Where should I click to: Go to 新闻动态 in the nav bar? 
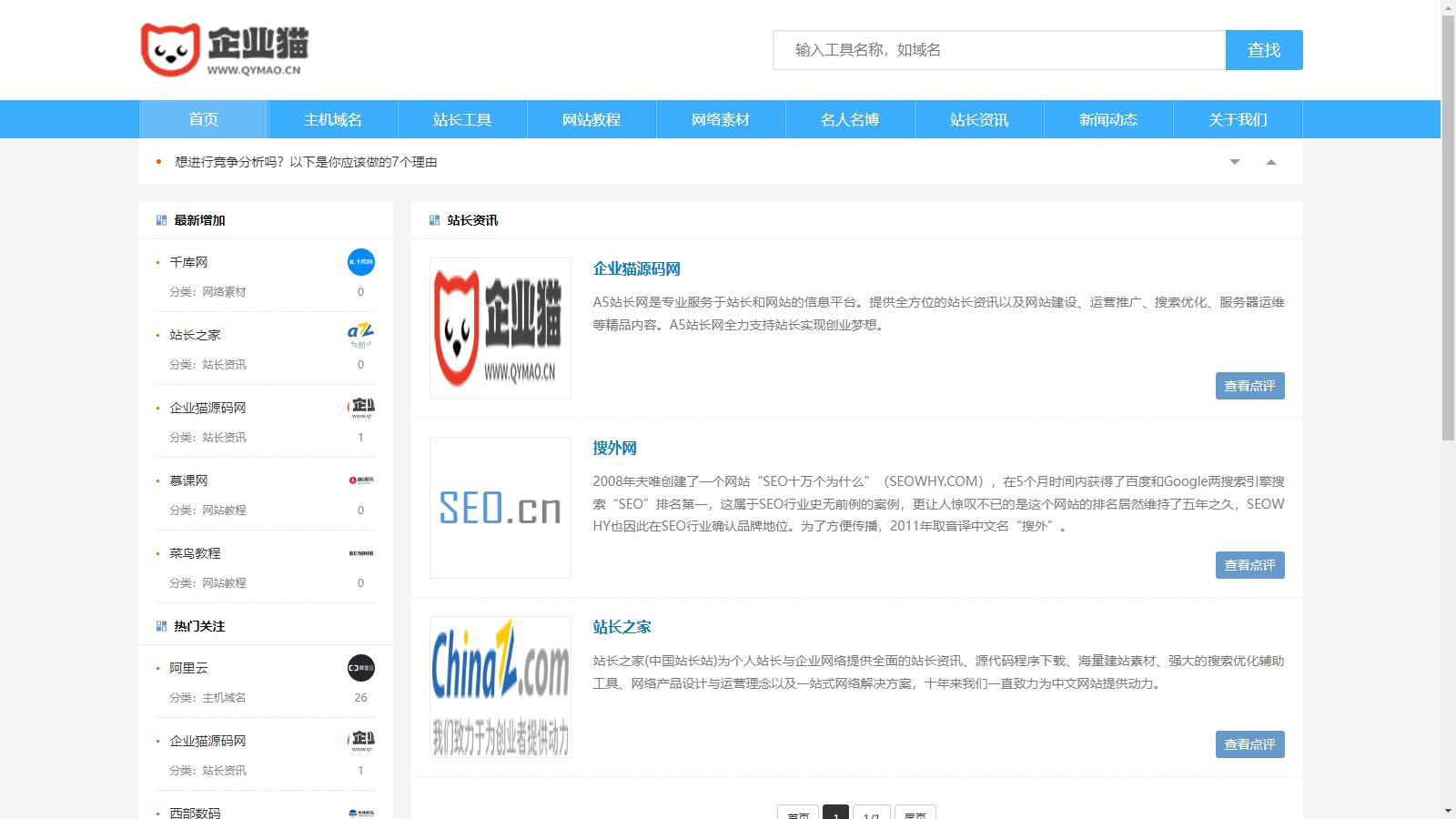tap(1108, 119)
